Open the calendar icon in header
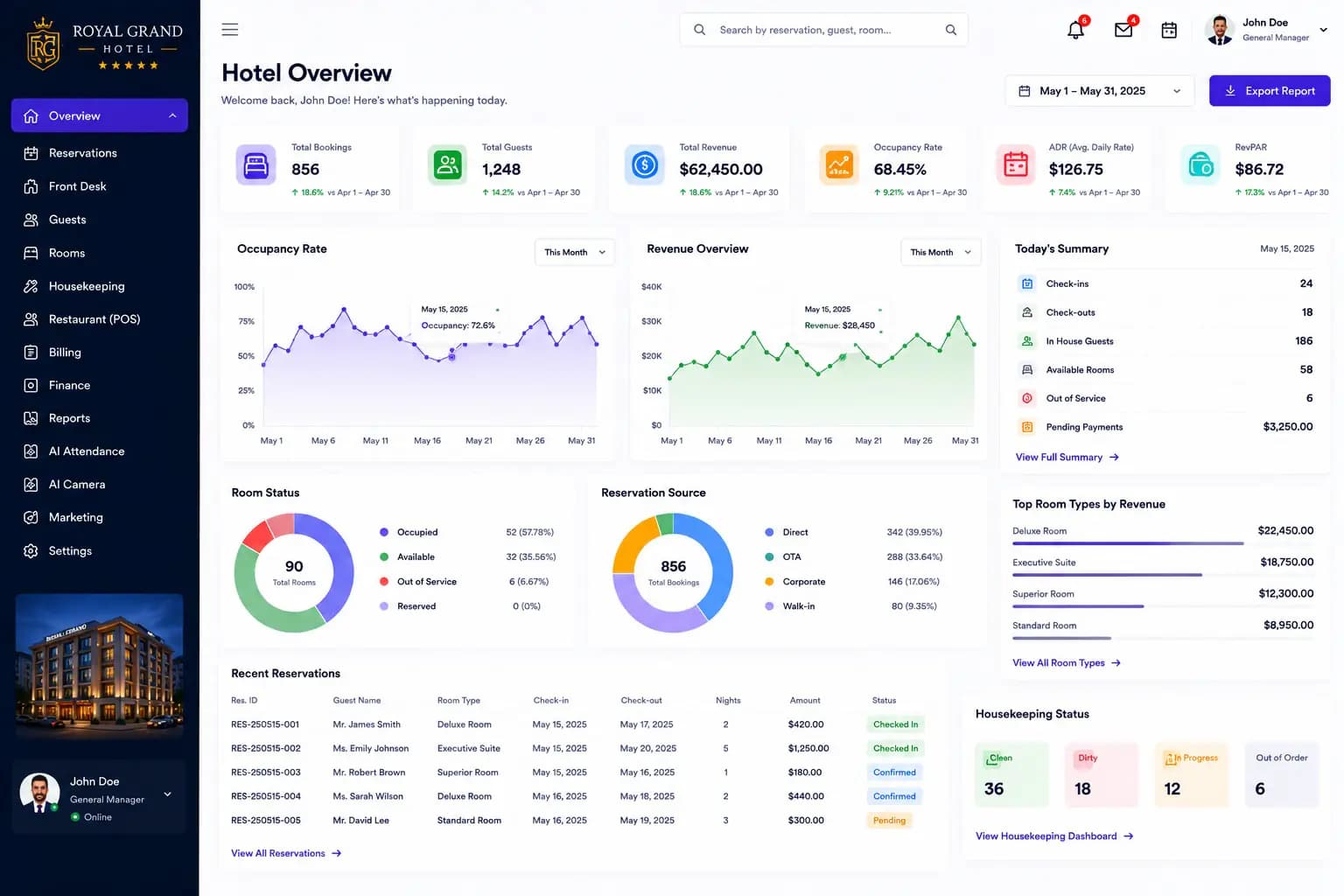 (x=1169, y=31)
